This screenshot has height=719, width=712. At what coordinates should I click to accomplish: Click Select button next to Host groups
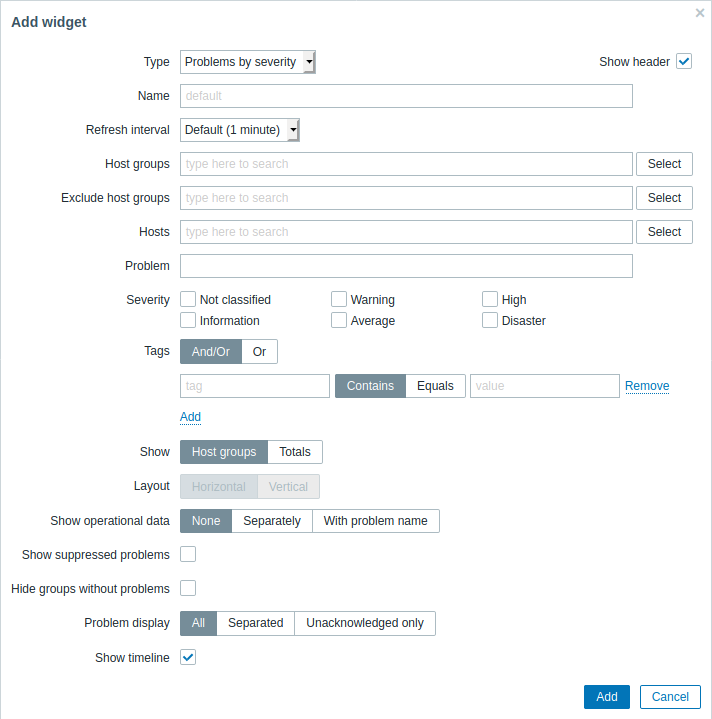tap(664, 164)
